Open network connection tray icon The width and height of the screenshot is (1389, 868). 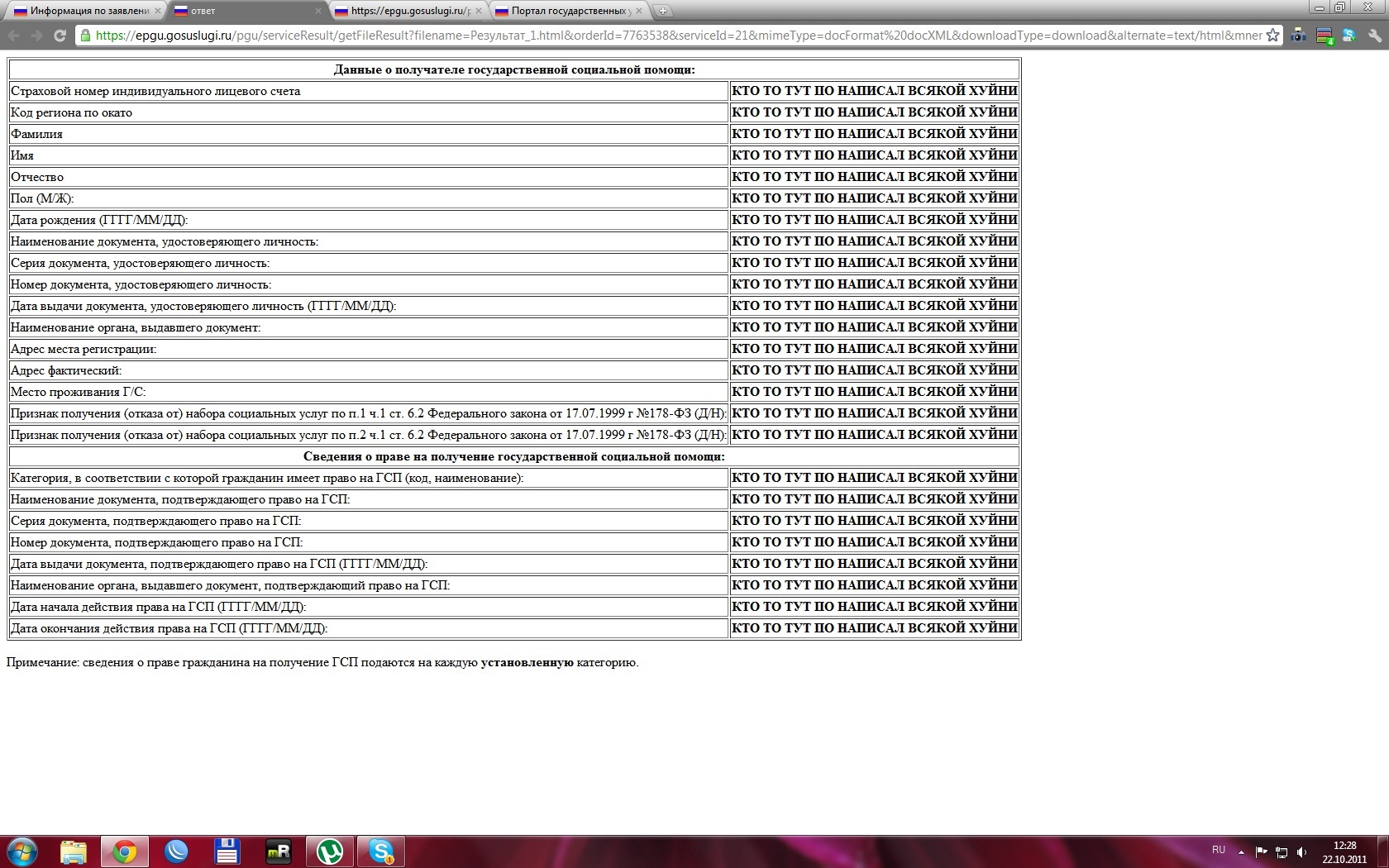tap(1282, 851)
